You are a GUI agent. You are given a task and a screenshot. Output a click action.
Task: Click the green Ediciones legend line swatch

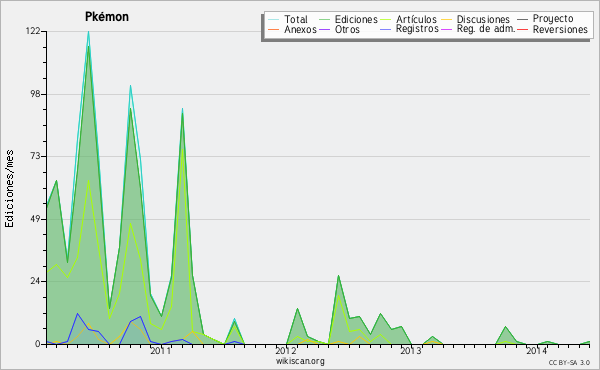pos(324,19)
